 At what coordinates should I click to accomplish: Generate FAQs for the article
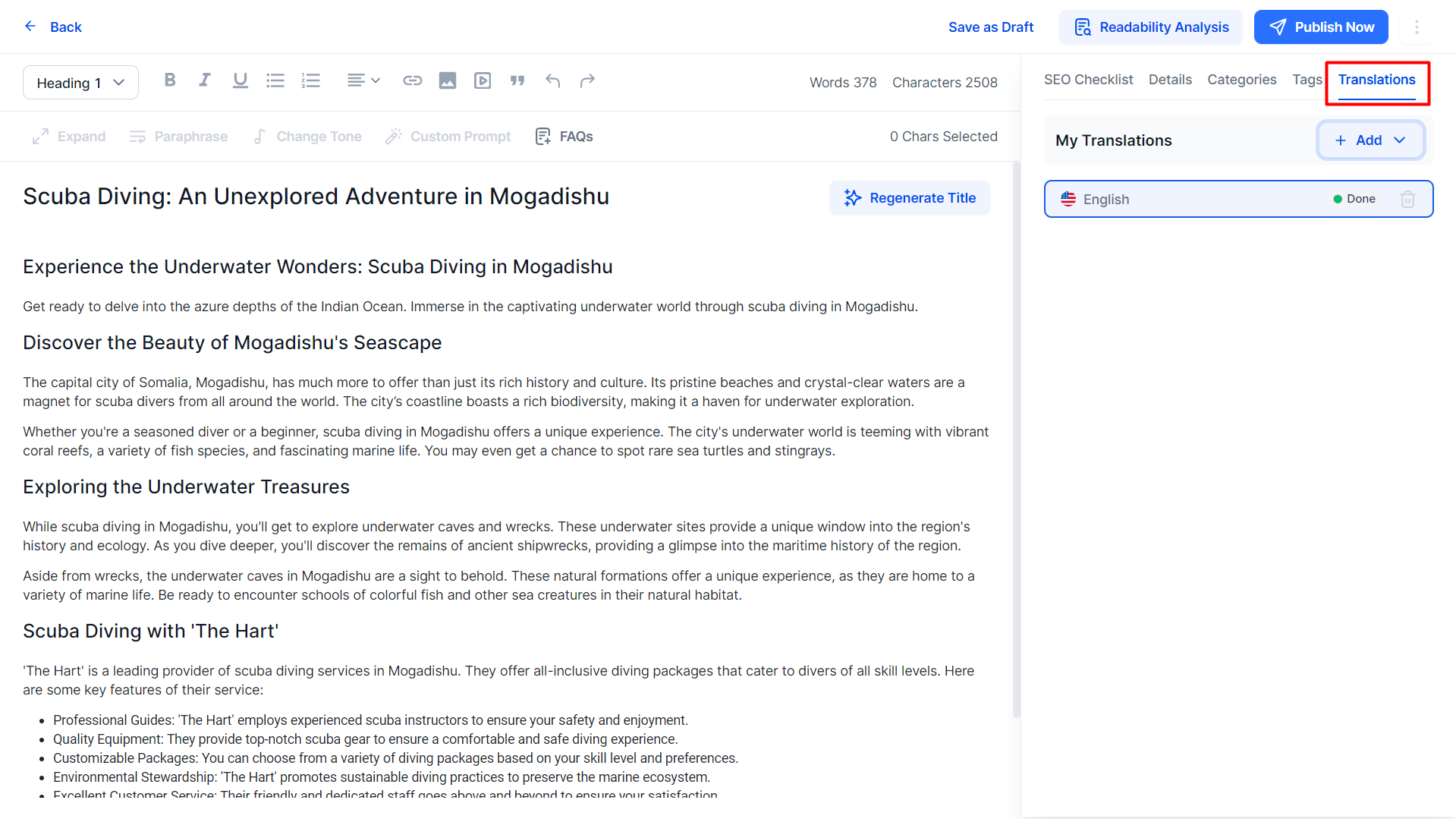pyautogui.click(x=564, y=137)
